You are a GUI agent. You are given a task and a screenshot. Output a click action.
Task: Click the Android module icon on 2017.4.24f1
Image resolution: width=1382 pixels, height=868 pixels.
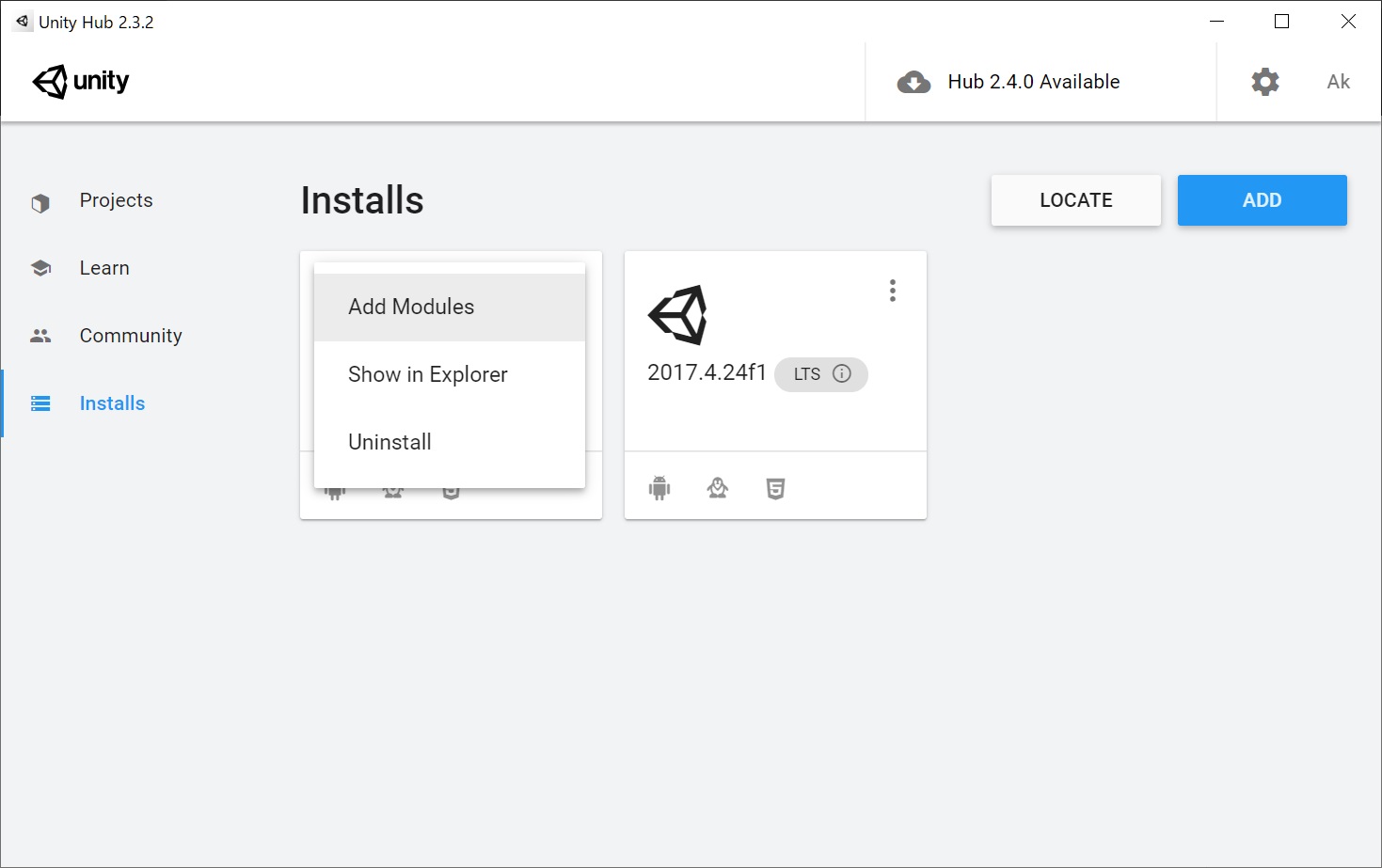point(659,488)
